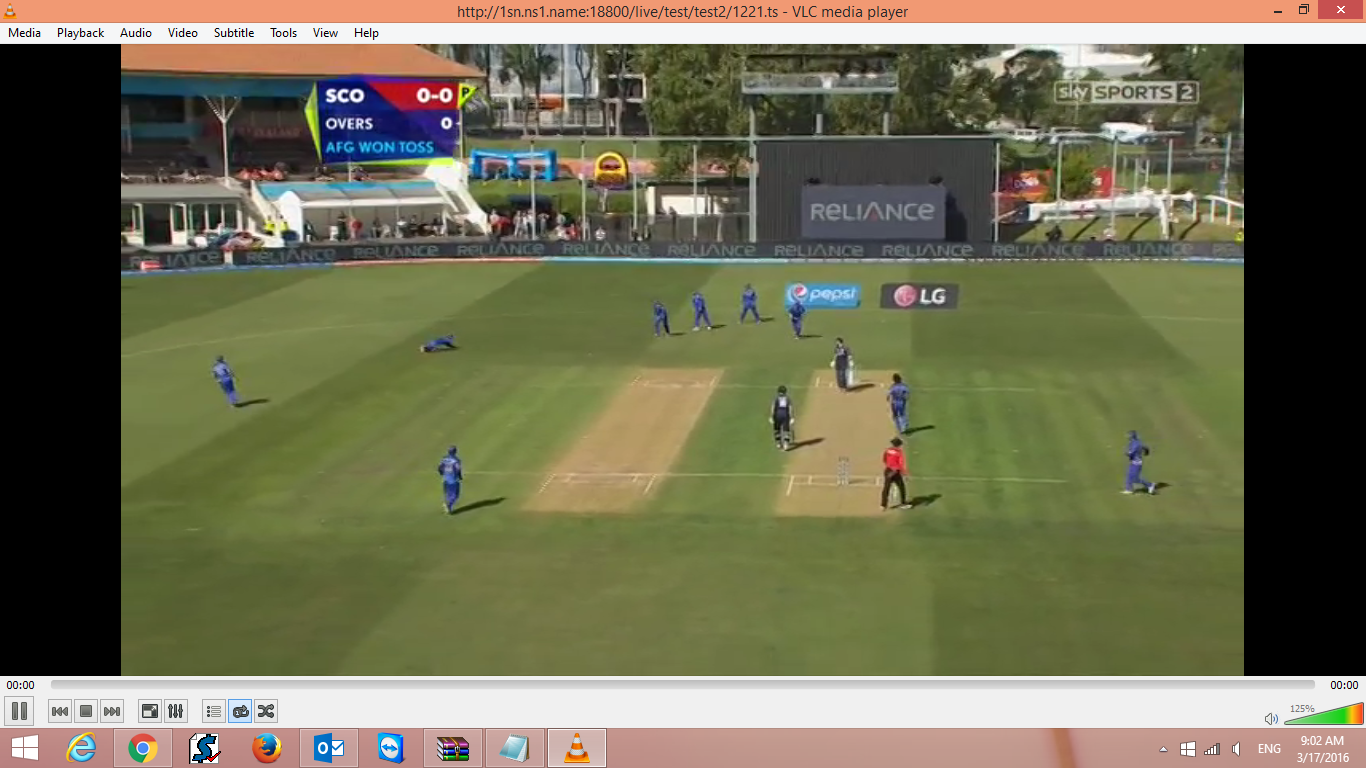Click the video playback area
Image resolution: width=1366 pixels, height=768 pixels.
click(x=682, y=360)
